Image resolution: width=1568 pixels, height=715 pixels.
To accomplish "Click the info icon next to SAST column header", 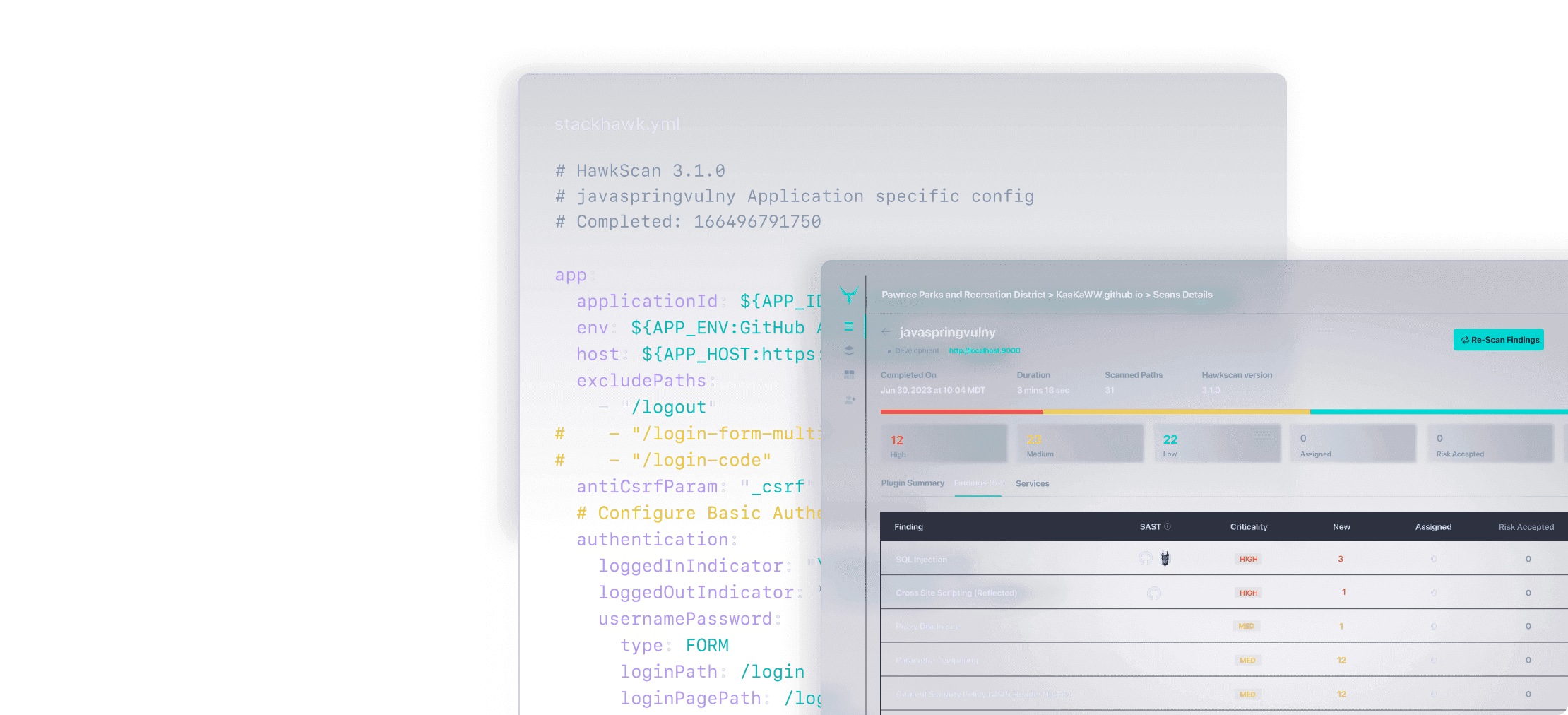I will [1168, 526].
